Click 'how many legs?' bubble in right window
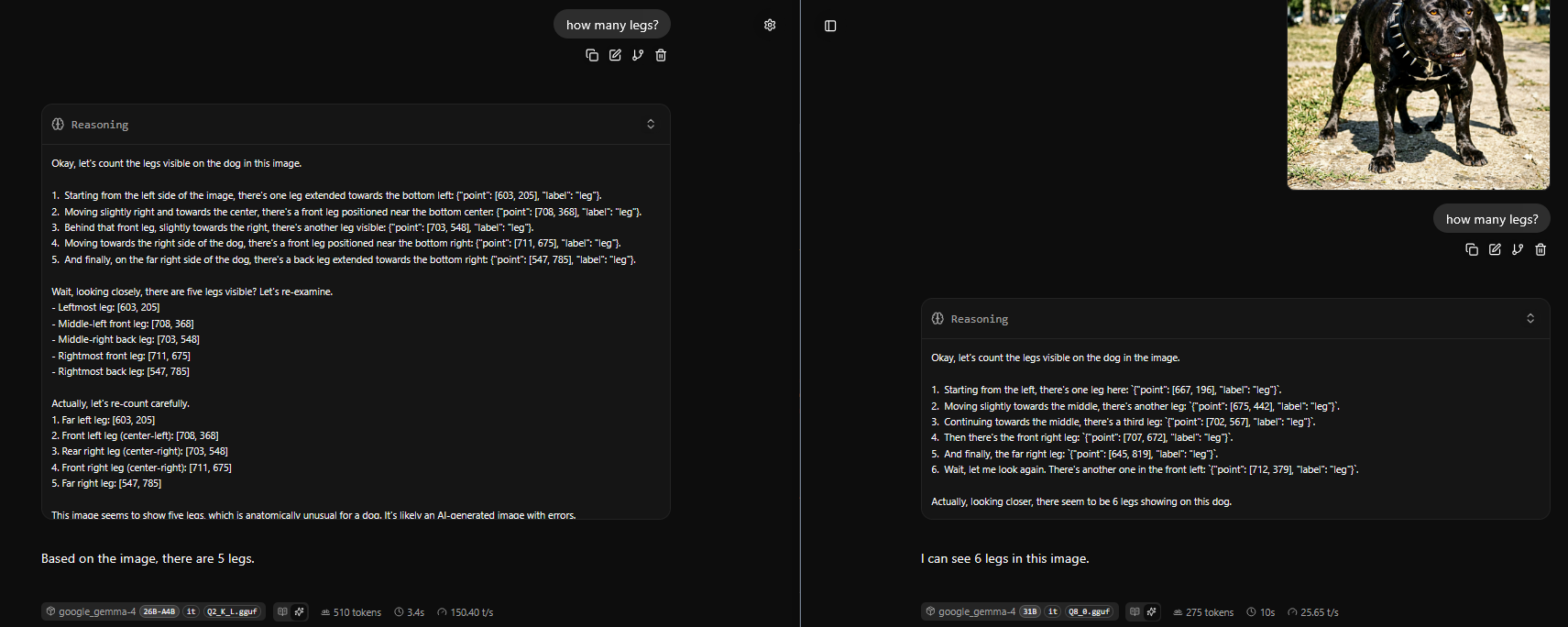The width and height of the screenshot is (1568, 627). click(1492, 219)
